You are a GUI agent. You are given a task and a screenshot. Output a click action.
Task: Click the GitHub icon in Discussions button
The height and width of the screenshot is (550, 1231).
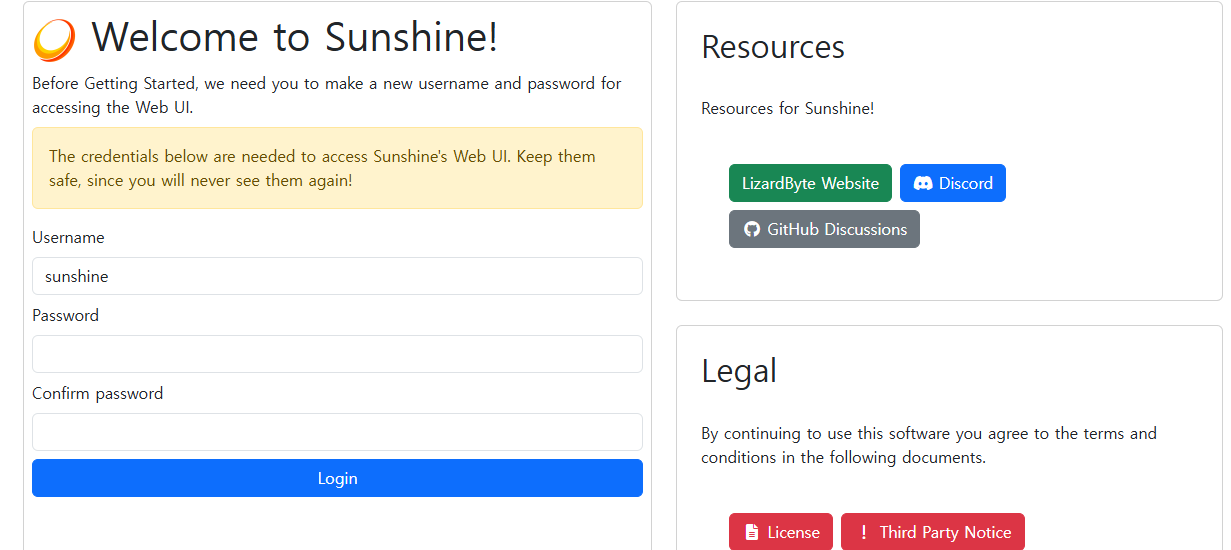pos(752,229)
